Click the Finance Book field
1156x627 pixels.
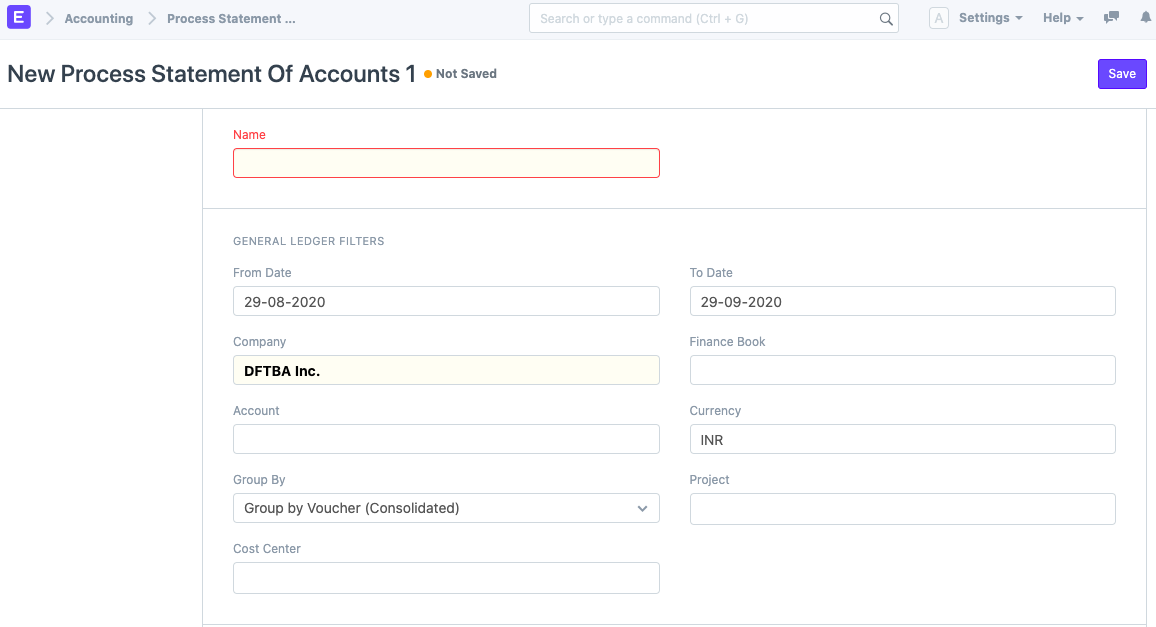point(902,370)
